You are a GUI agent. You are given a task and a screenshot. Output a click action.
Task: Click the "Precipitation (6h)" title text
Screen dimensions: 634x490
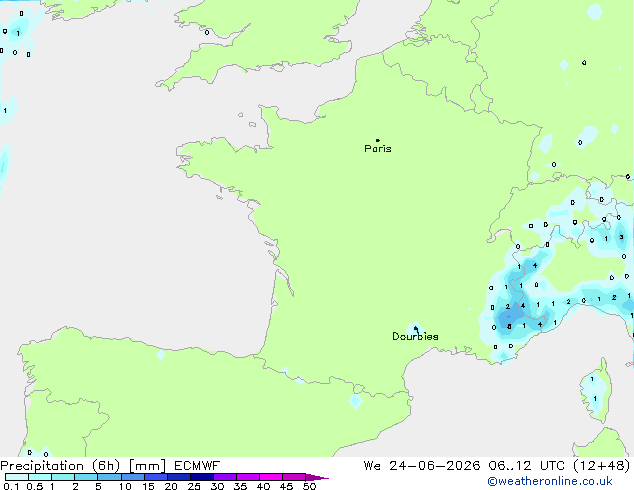click(60, 466)
